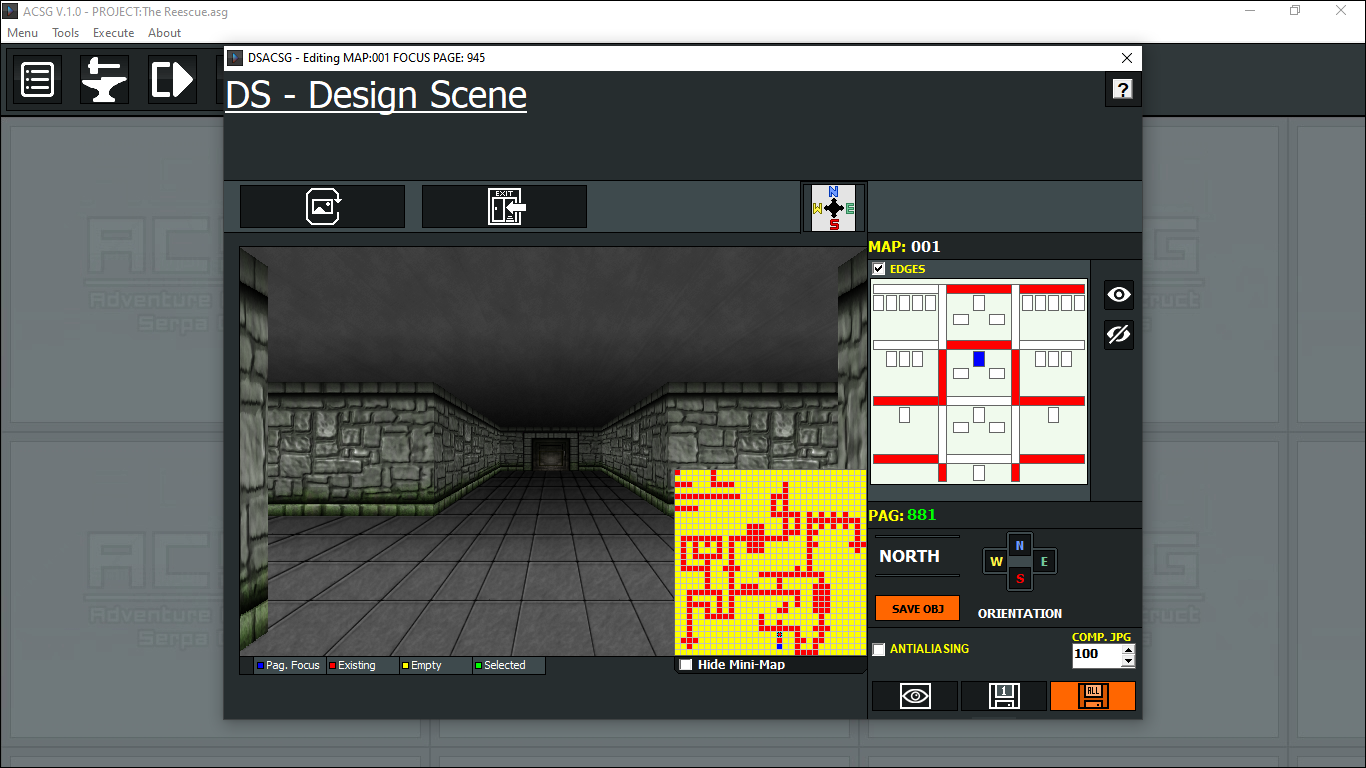The width and height of the screenshot is (1366, 768).
Task: Click the COMP. JPG field showing 100
Action: coord(1097,655)
